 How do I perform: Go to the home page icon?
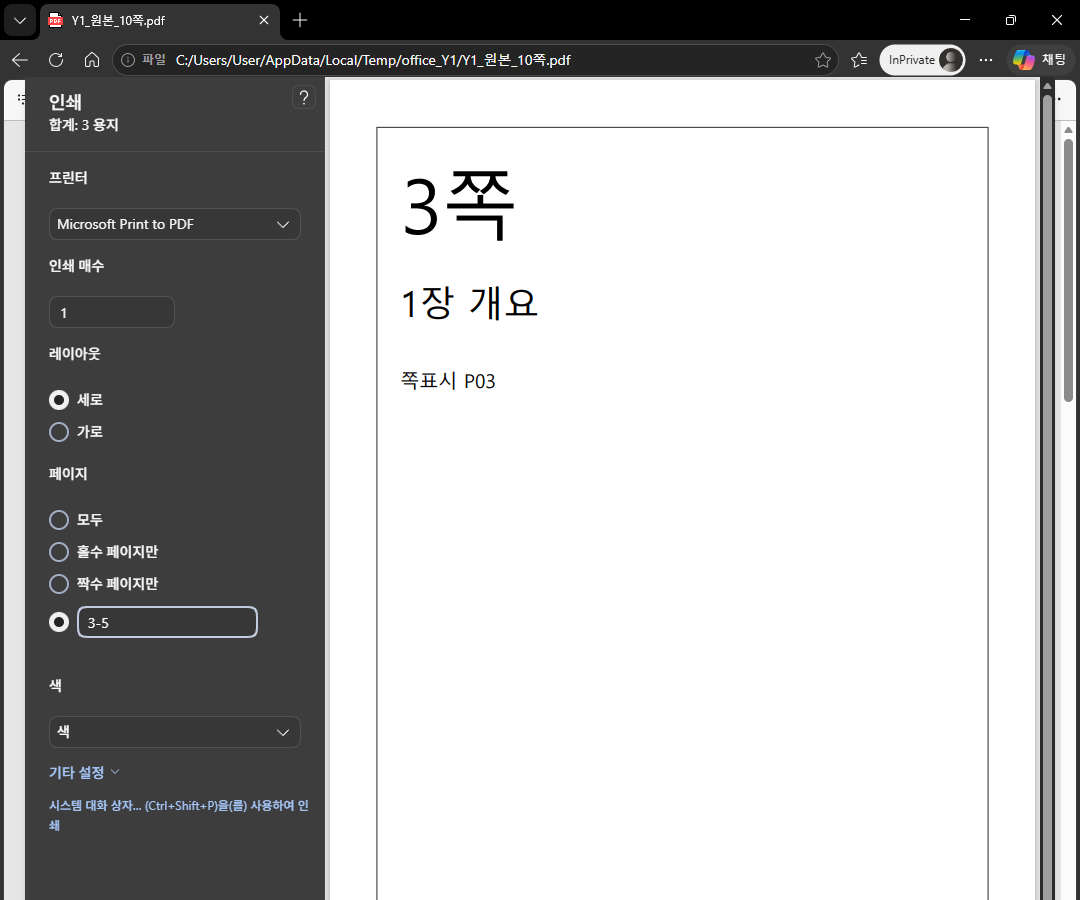coord(92,60)
